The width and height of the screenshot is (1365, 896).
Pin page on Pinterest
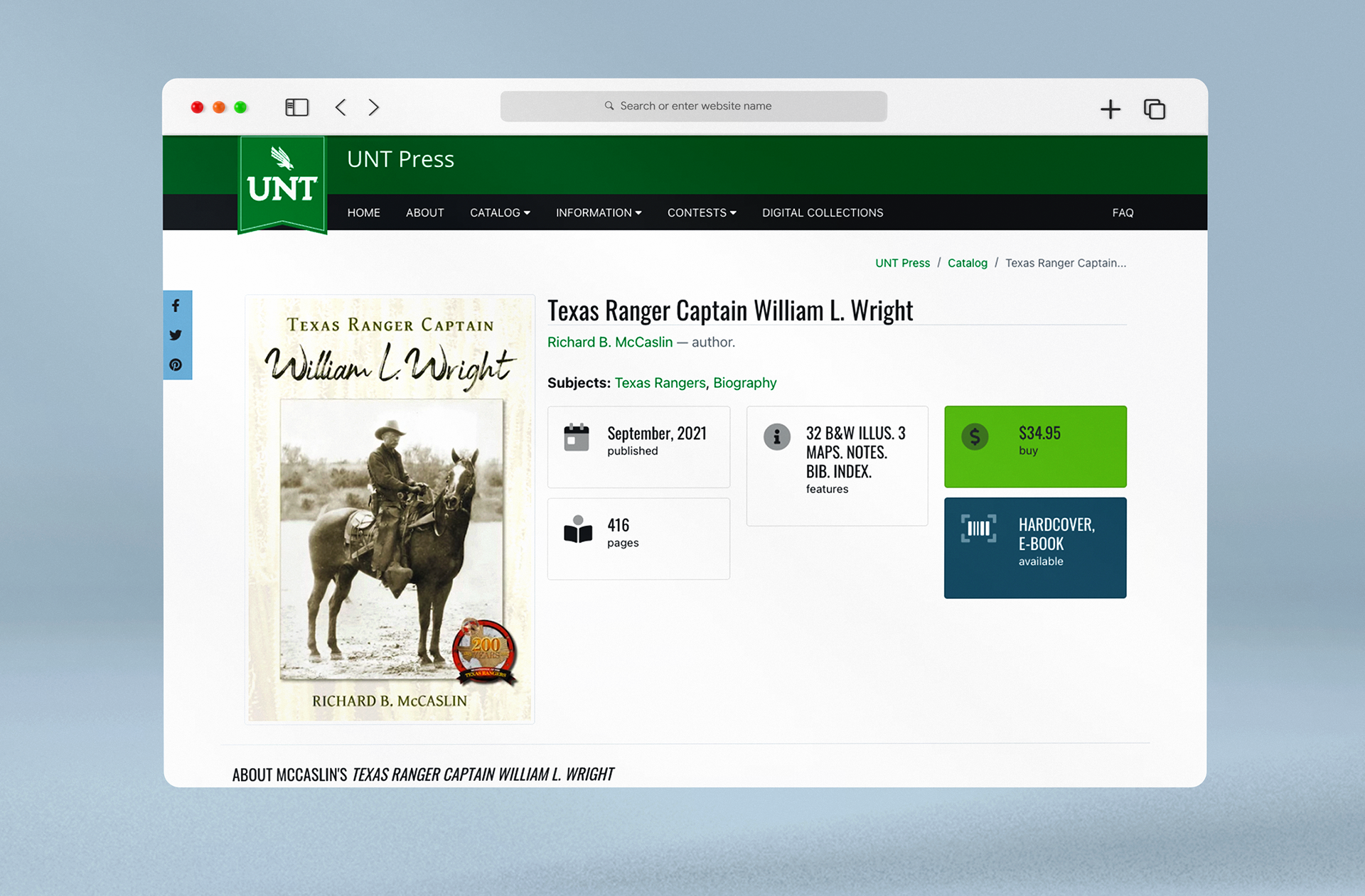[x=176, y=365]
